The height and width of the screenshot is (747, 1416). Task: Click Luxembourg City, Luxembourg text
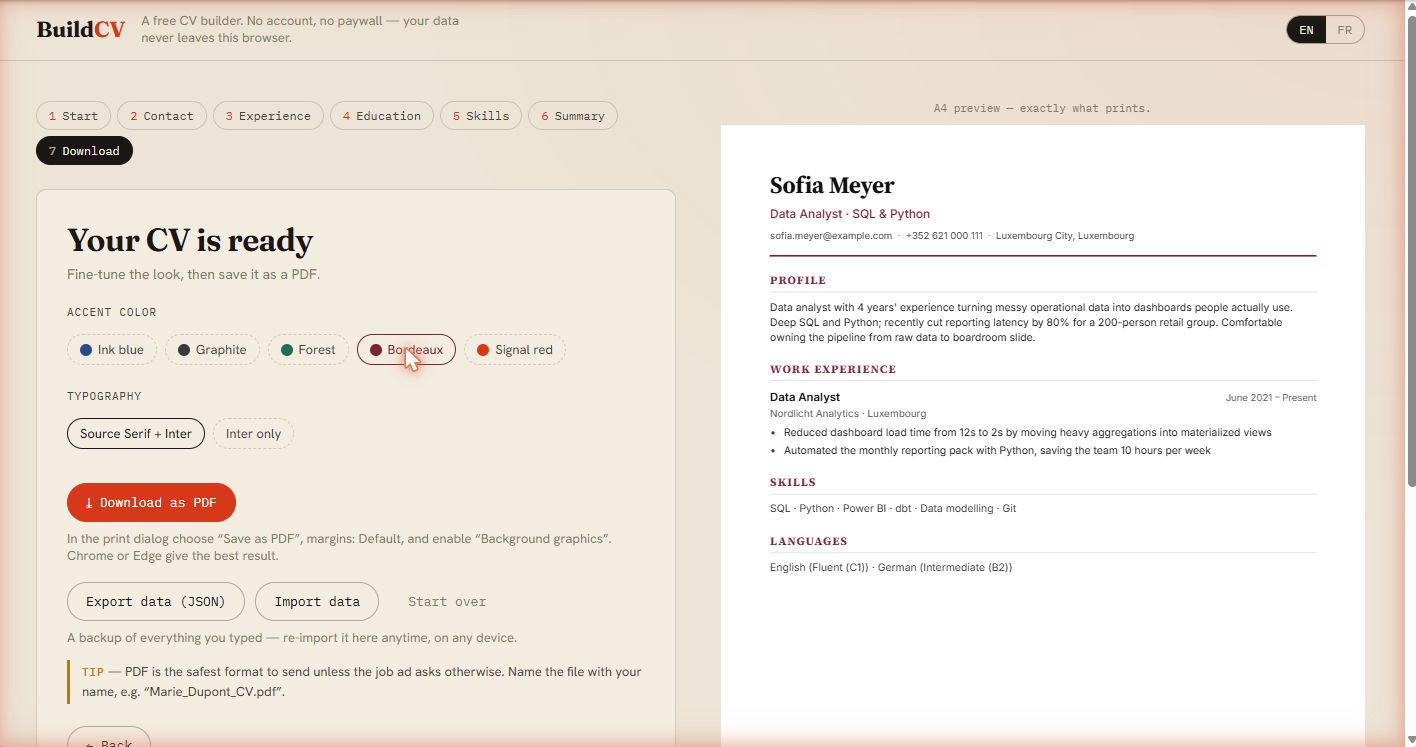(1065, 236)
